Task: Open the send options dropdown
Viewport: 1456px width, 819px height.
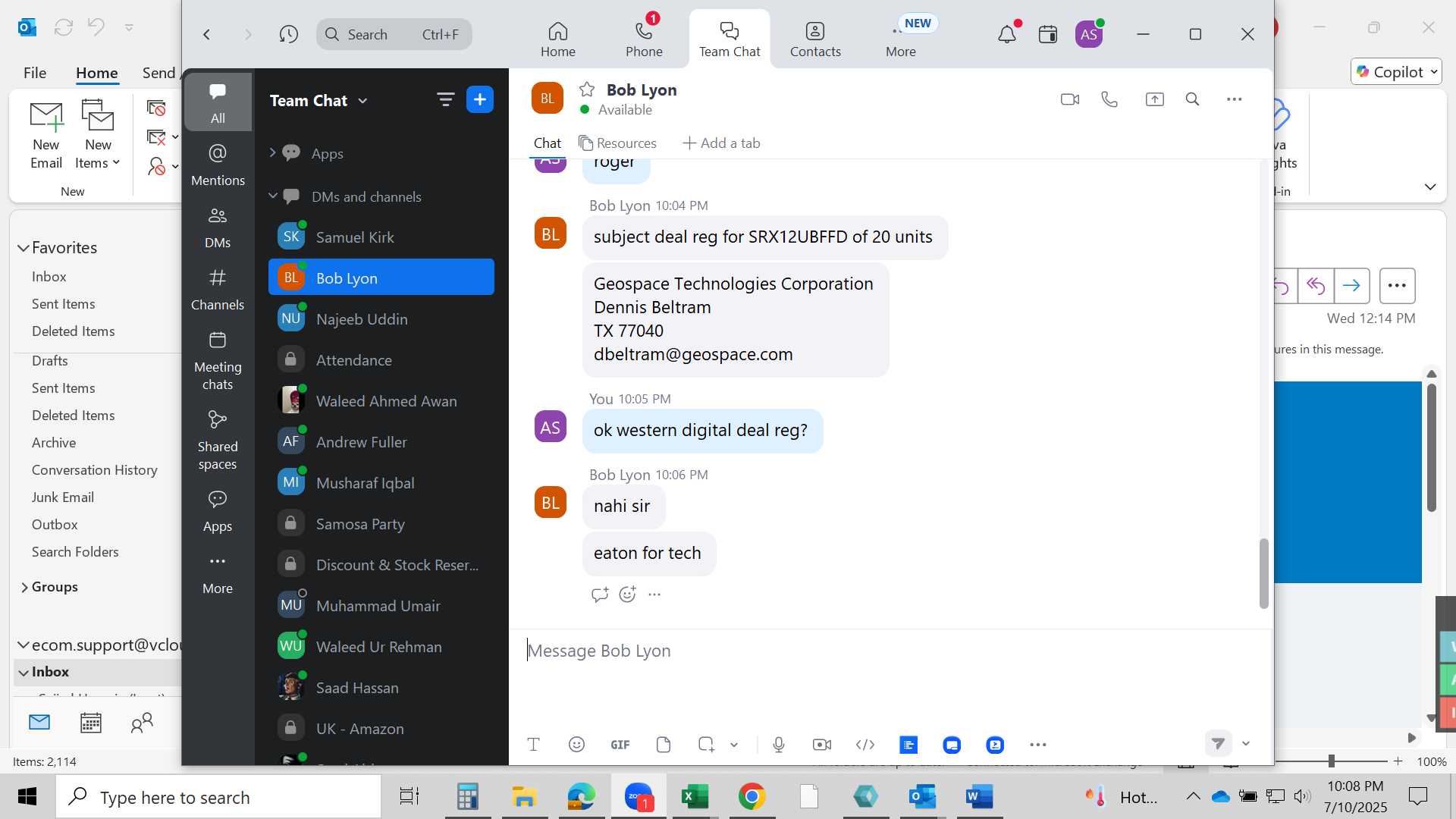Action: pyautogui.click(x=1246, y=744)
